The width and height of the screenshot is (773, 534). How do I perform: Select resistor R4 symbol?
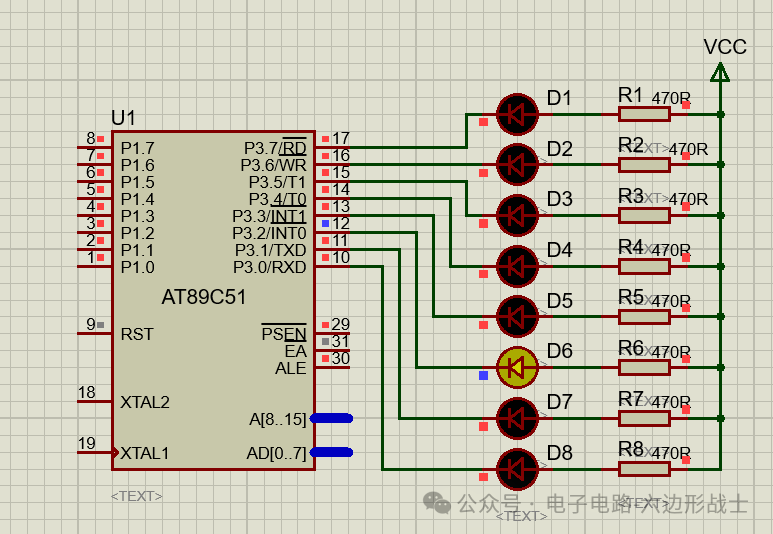(x=644, y=266)
